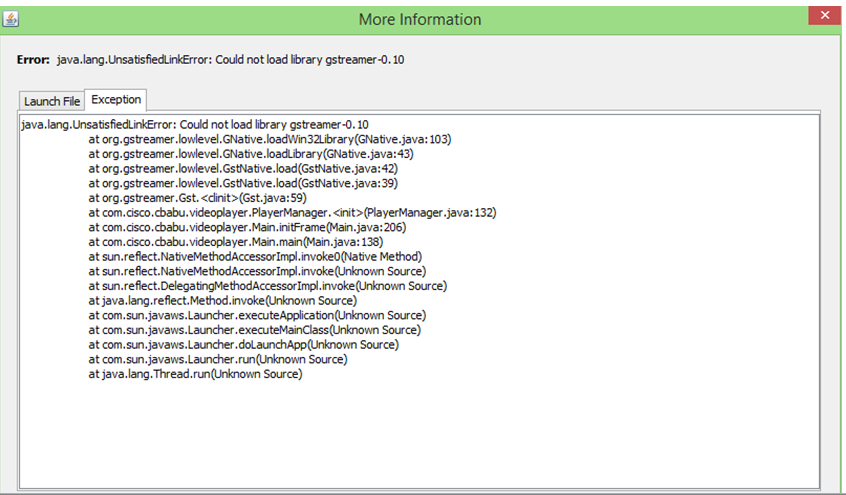Click the Launcher.executeMainClass line
The height and width of the screenshot is (495, 846).
255,330
